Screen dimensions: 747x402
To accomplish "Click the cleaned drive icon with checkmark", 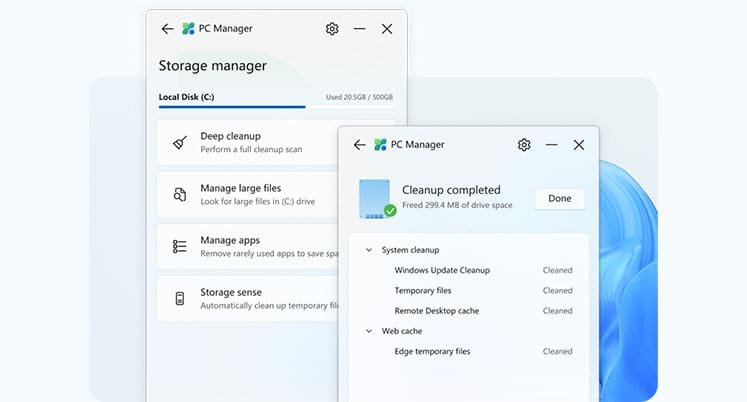I will (377, 199).
